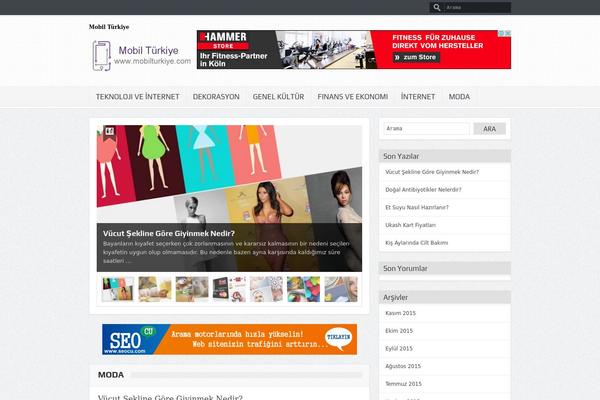The width and height of the screenshot is (600, 400).
Task: Select fourth slider thumbnail with dark card
Action: tap(229, 289)
